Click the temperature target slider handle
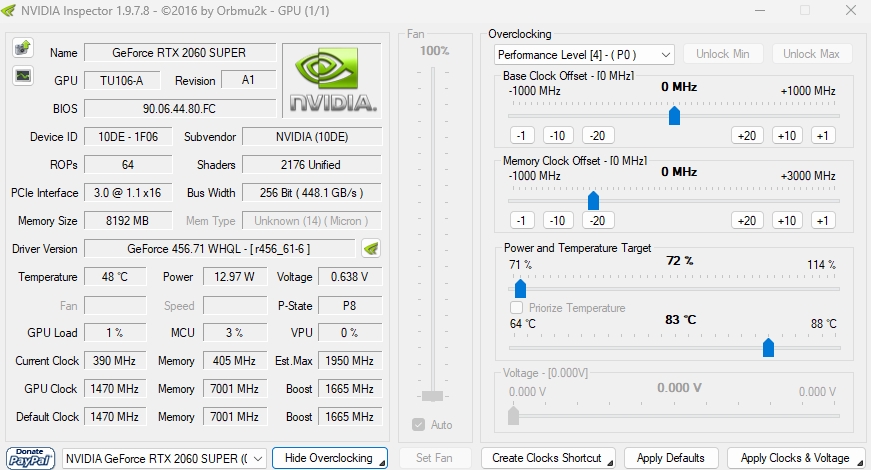 [x=768, y=348]
